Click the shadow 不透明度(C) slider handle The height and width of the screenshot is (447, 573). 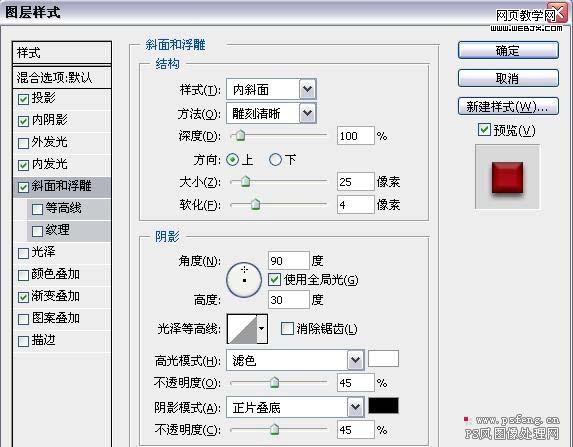point(274,429)
